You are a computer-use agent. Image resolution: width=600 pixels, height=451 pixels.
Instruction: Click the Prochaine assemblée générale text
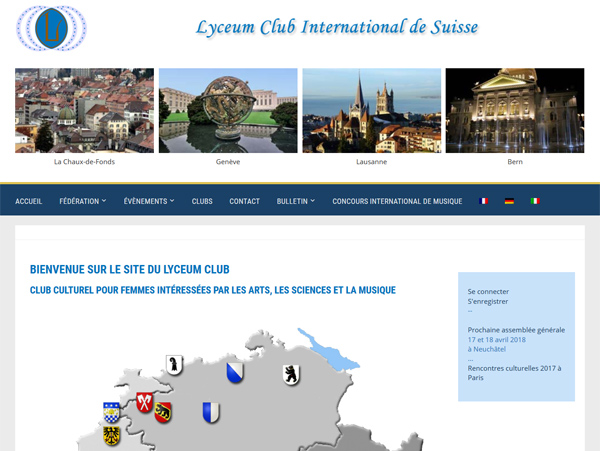[516, 330]
